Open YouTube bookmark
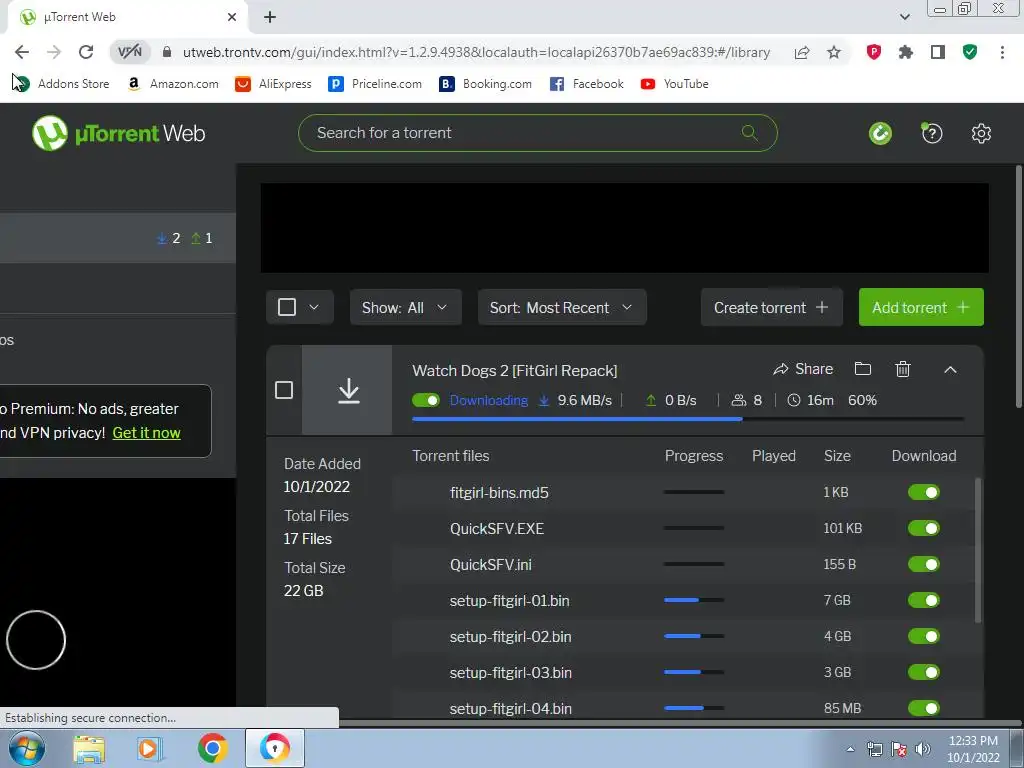The width and height of the screenshot is (1024, 768). (x=675, y=84)
